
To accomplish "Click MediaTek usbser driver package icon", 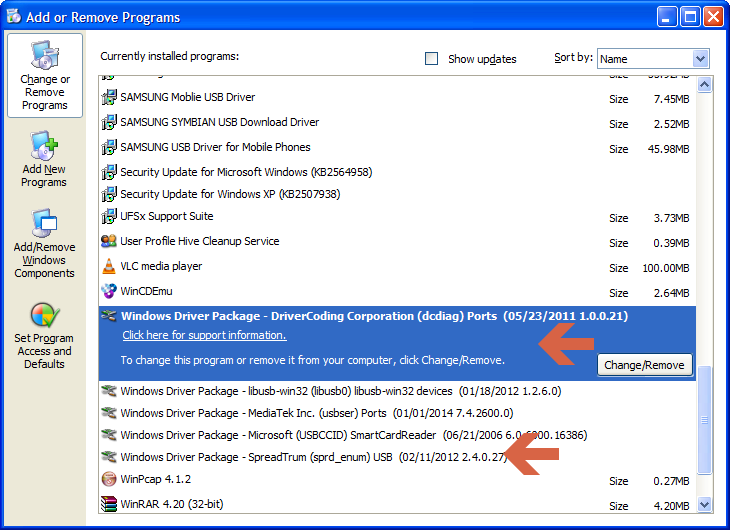I will point(109,413).
